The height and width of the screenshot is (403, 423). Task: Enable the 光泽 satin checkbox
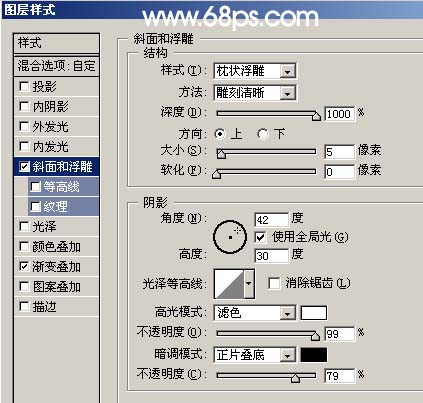24,227
